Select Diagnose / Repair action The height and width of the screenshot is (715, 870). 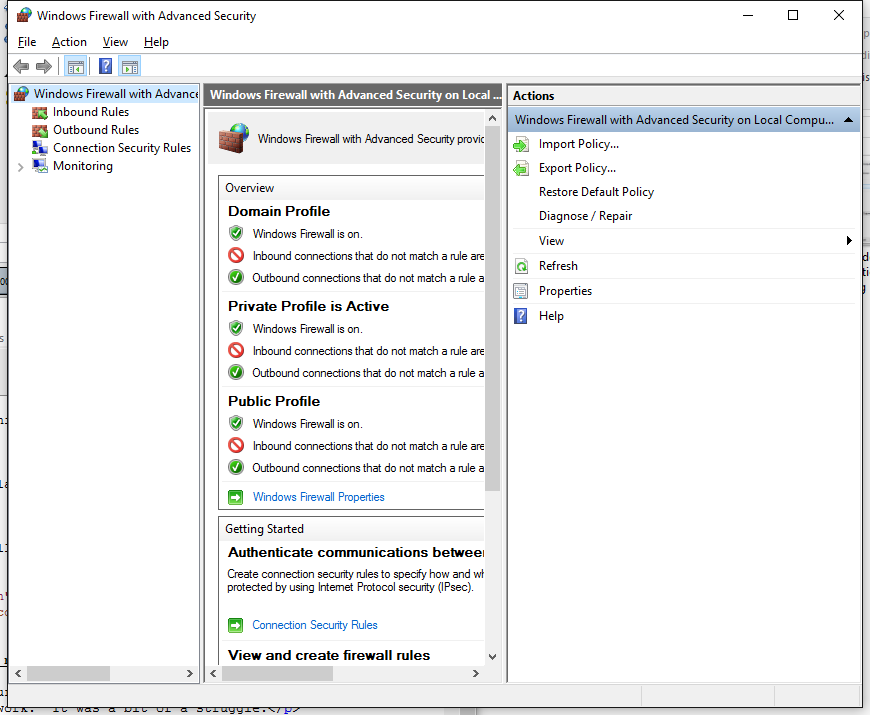point(585,216)
